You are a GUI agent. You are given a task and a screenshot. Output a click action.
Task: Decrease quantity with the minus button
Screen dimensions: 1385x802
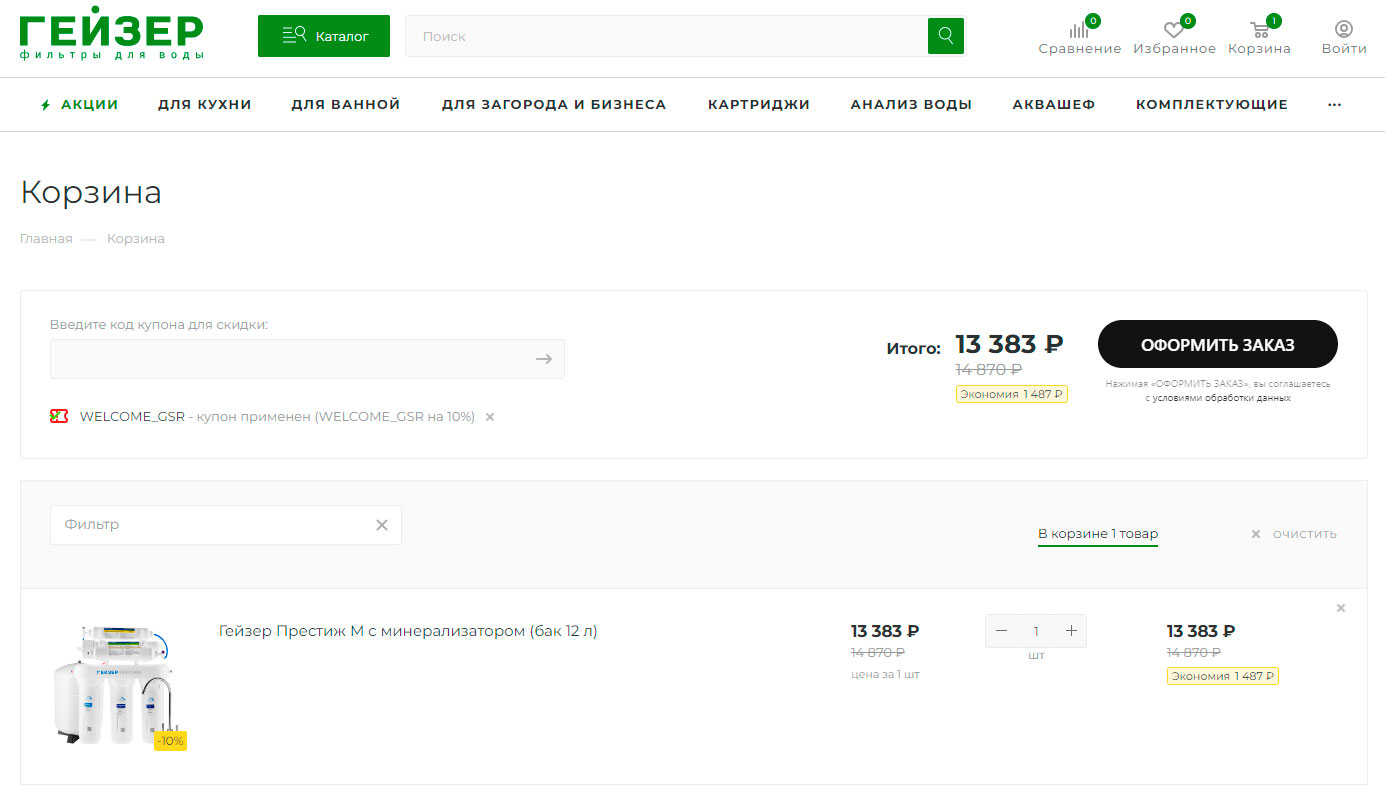(x=1001, y=631)
